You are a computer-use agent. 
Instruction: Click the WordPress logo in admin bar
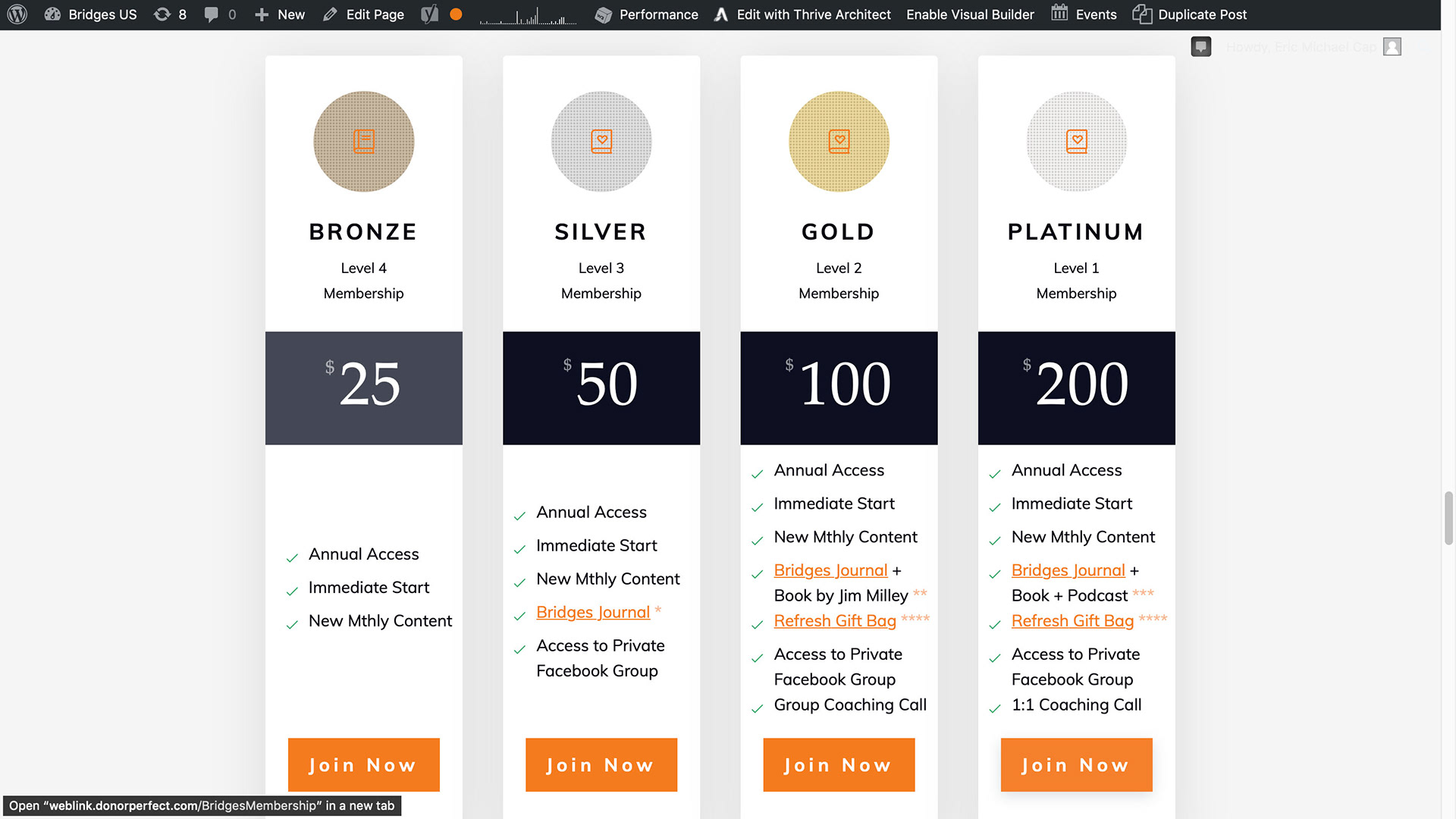pos(17,14)
